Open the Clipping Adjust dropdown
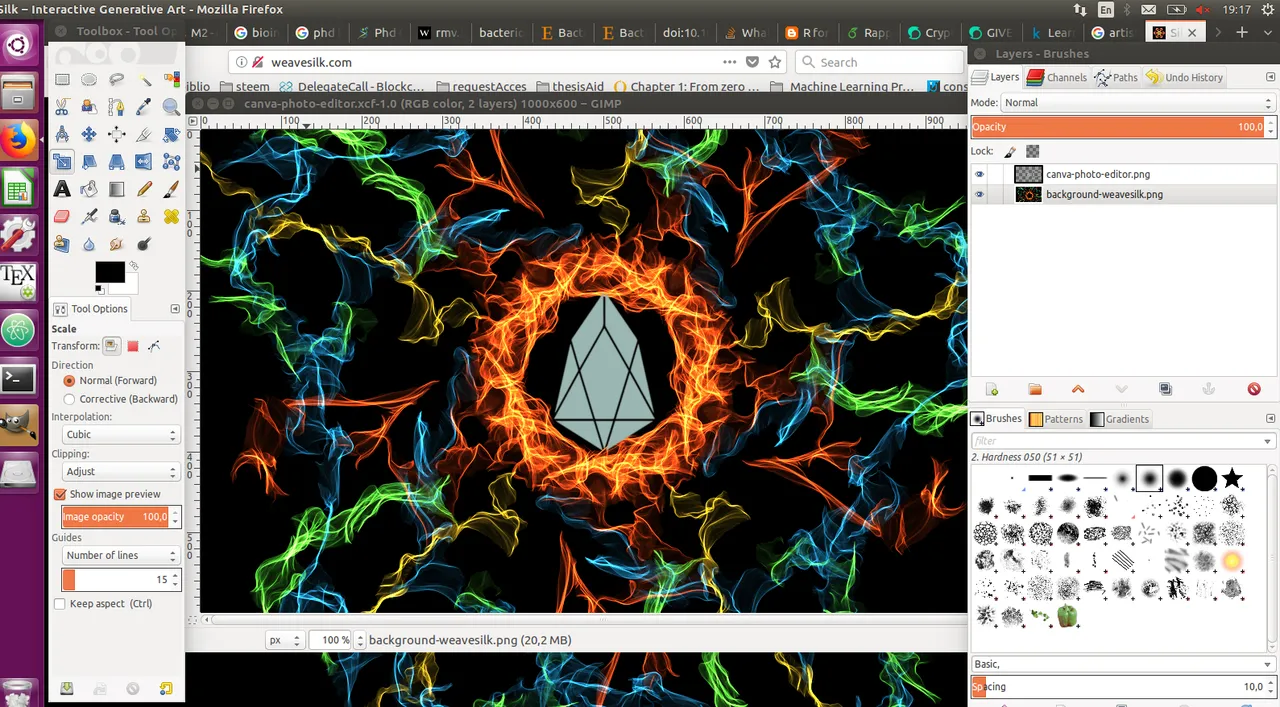 (x=120, y=472)
